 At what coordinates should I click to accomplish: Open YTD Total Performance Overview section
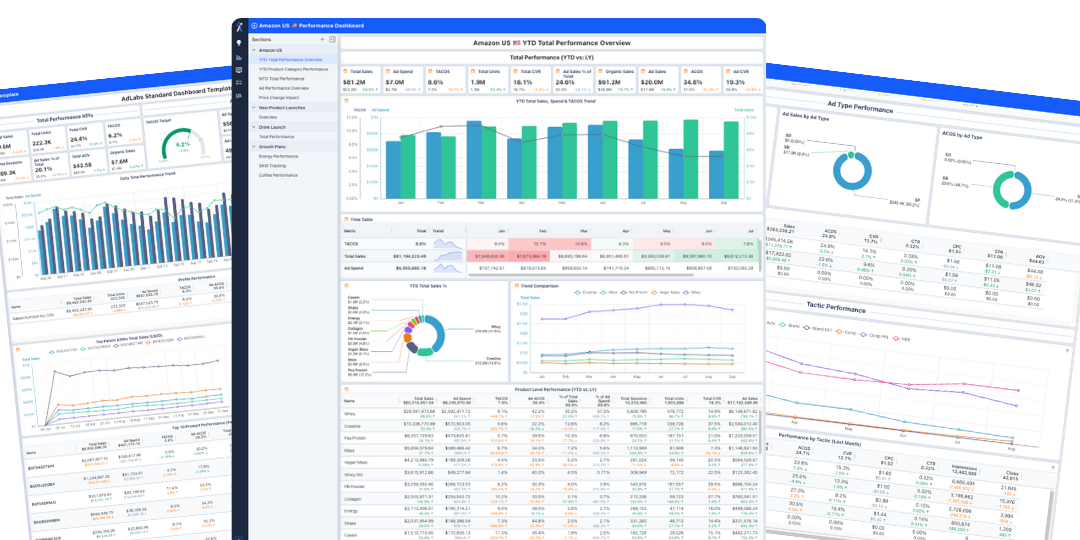point(294,60)
